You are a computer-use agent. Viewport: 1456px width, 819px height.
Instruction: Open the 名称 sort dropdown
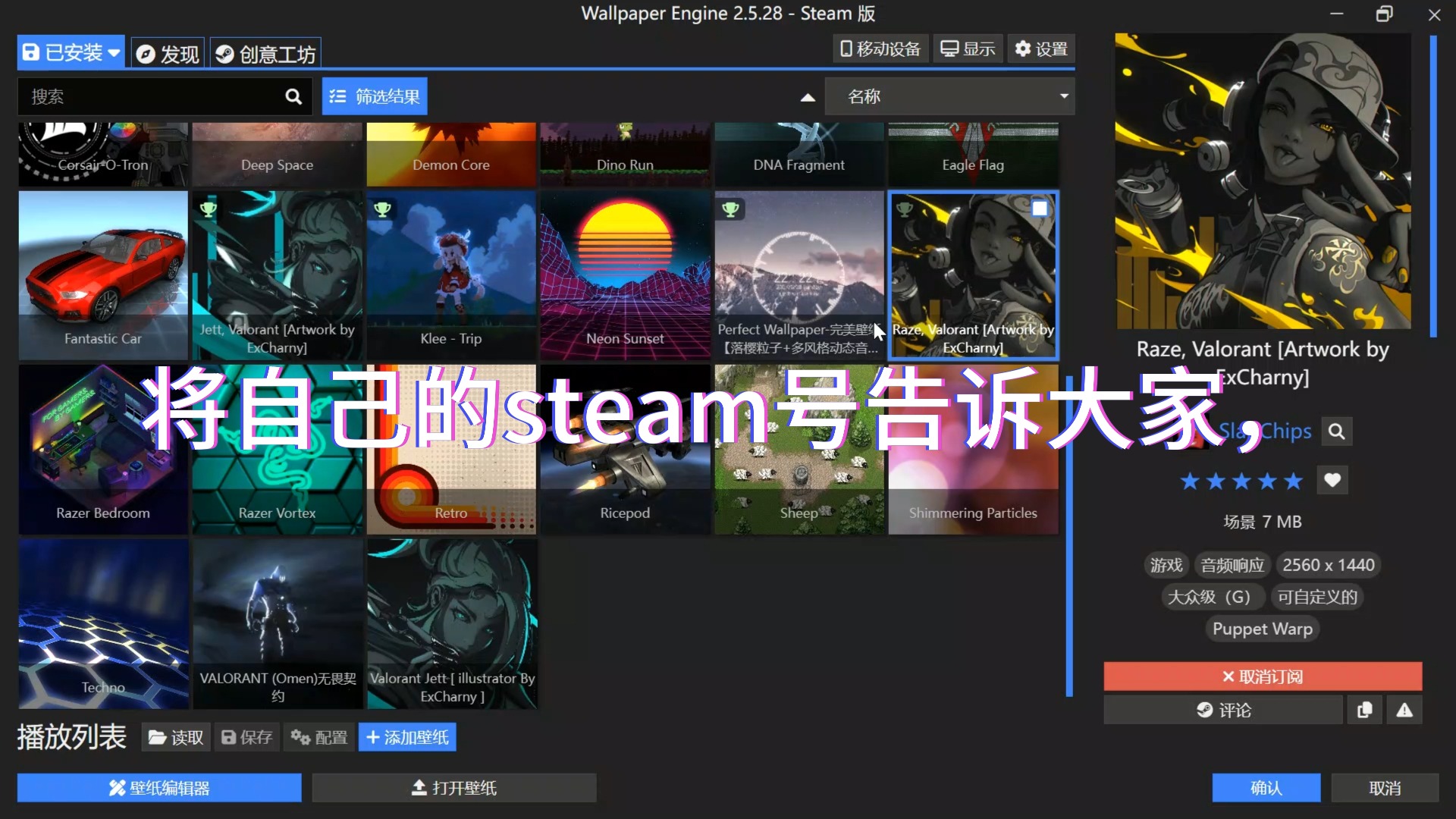click(x=949, y=96)
